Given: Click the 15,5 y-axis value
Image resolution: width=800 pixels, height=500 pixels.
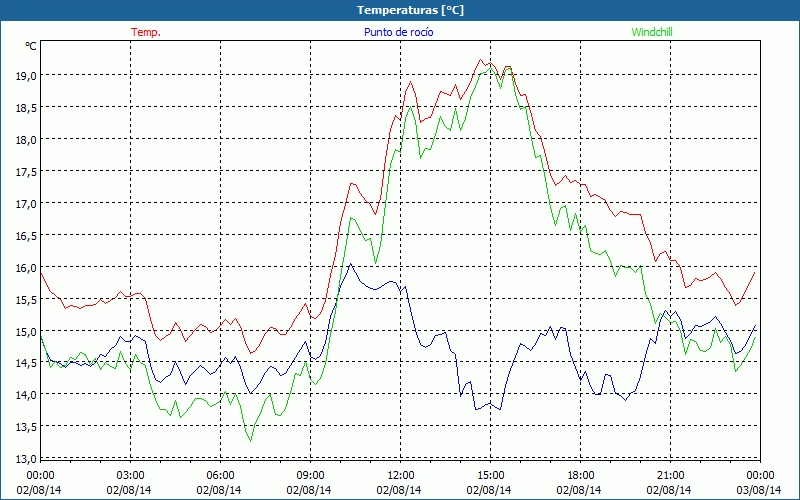Looking at the screenshot, I should tap(27, 300).
